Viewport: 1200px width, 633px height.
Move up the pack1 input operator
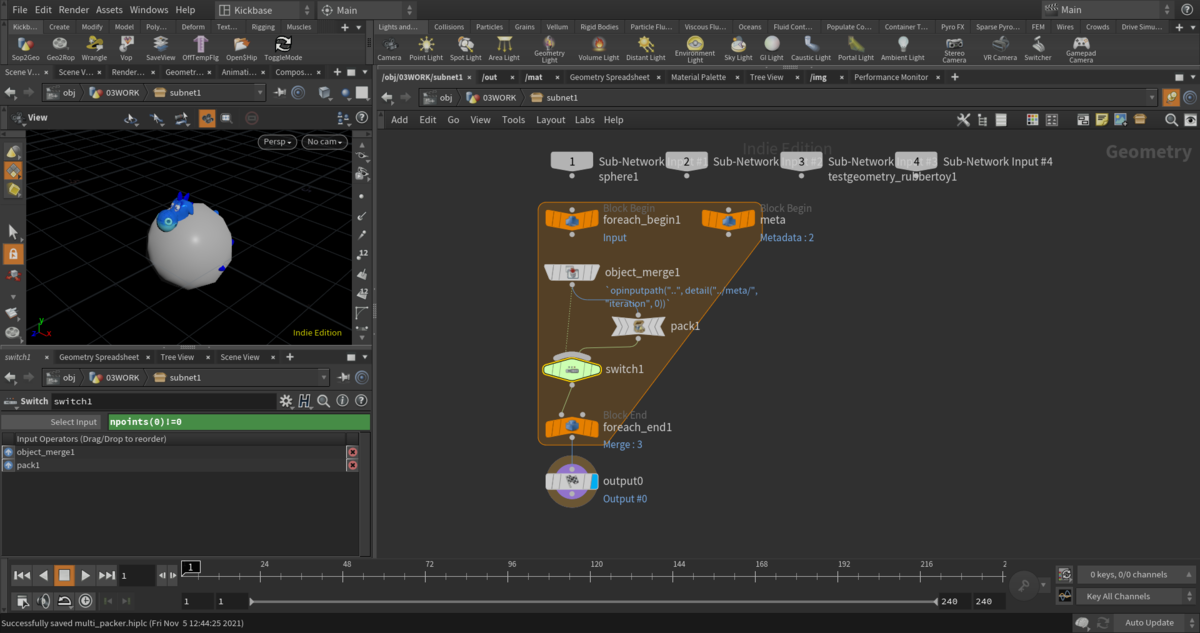click(x=9, y=465)
